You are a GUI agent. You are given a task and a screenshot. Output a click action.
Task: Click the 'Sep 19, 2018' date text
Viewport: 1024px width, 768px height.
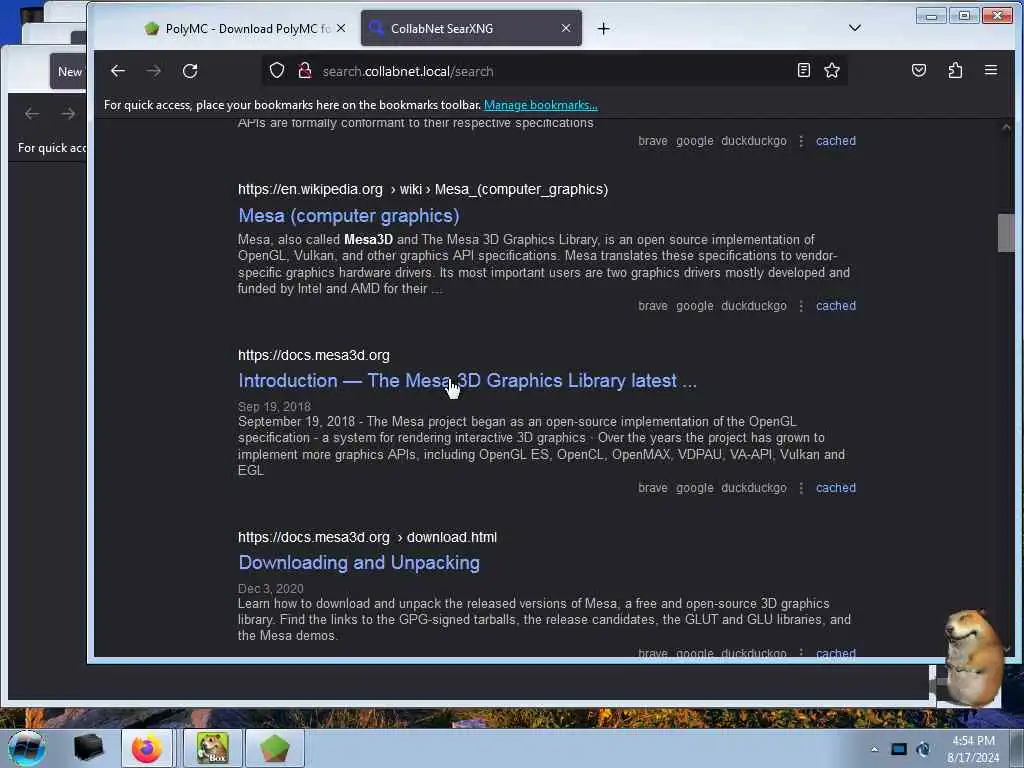pos(274,407)
